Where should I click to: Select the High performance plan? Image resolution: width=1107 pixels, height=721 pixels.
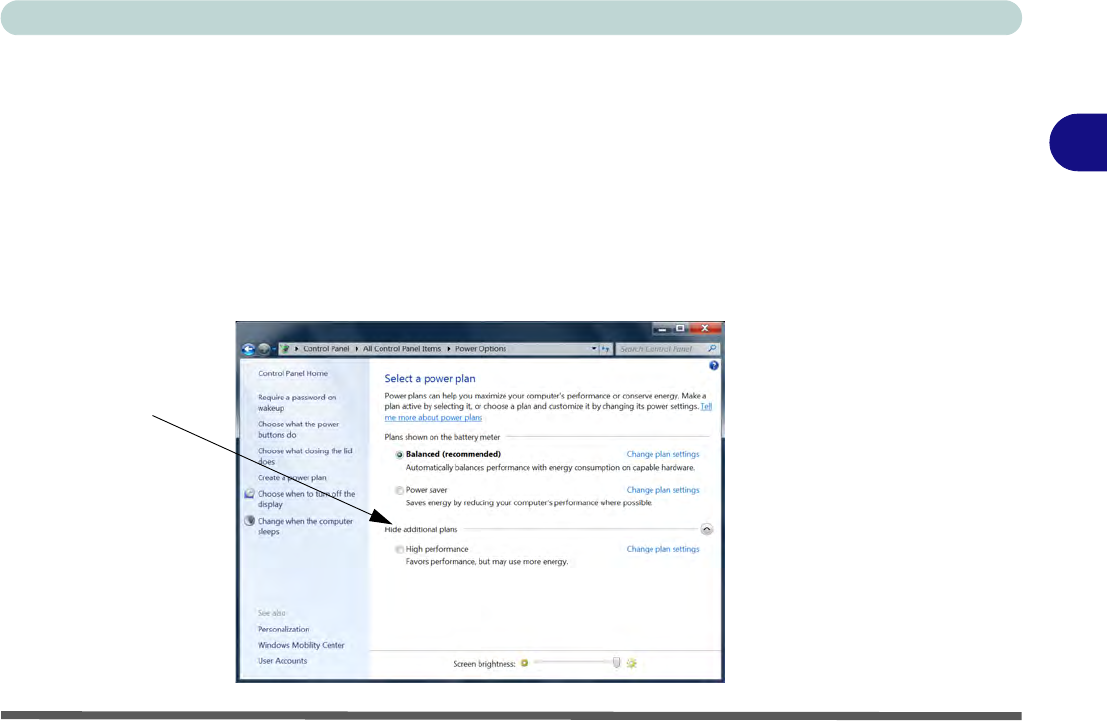[400, 549]
